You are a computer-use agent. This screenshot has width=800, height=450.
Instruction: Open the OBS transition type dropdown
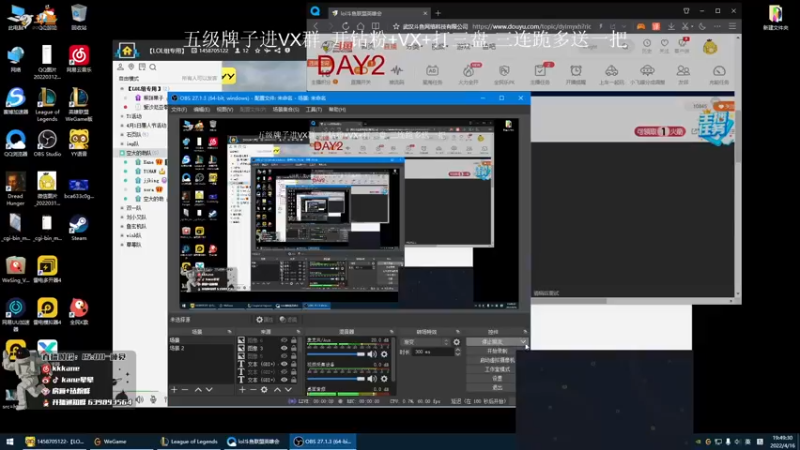(426, 342)
